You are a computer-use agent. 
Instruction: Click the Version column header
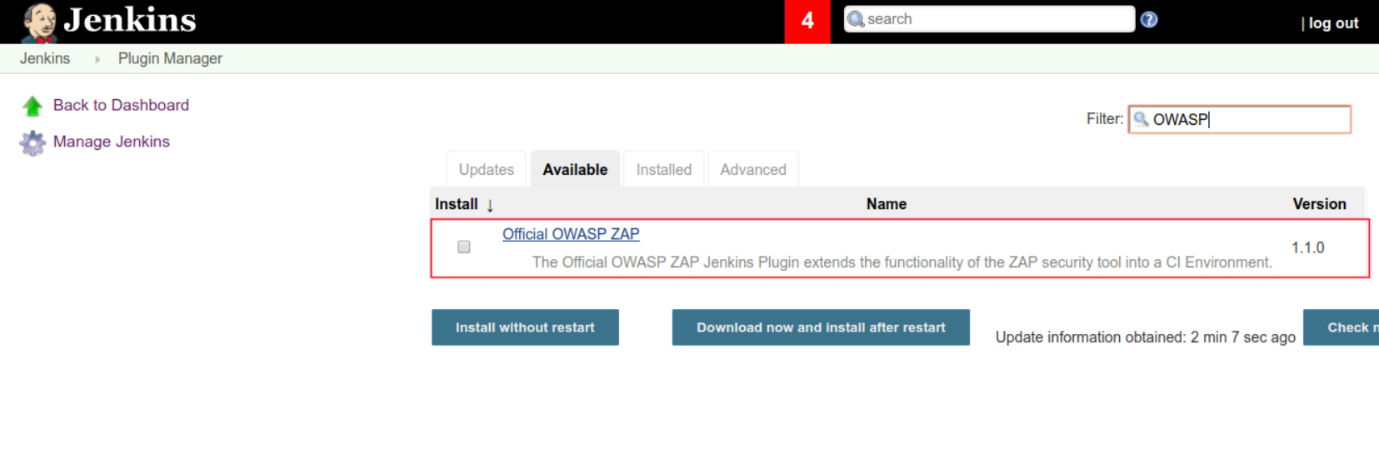click(1319, 204)
